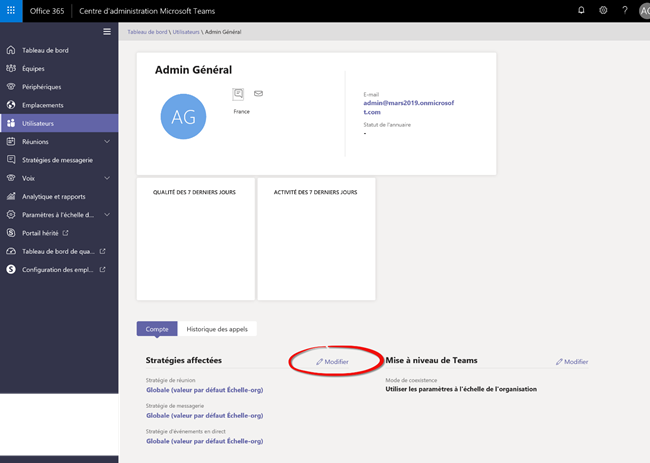Viewport: 650px width, 463px height.
Task: Click the France location label
Action: (x=242, y=112)
